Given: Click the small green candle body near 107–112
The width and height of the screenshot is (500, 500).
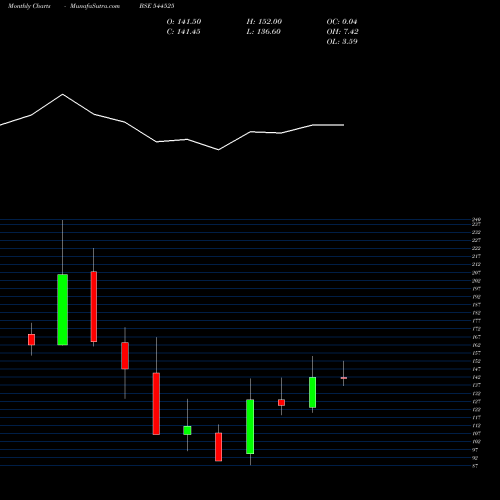Looking at the screenshot, I should (x=187, y=430).
